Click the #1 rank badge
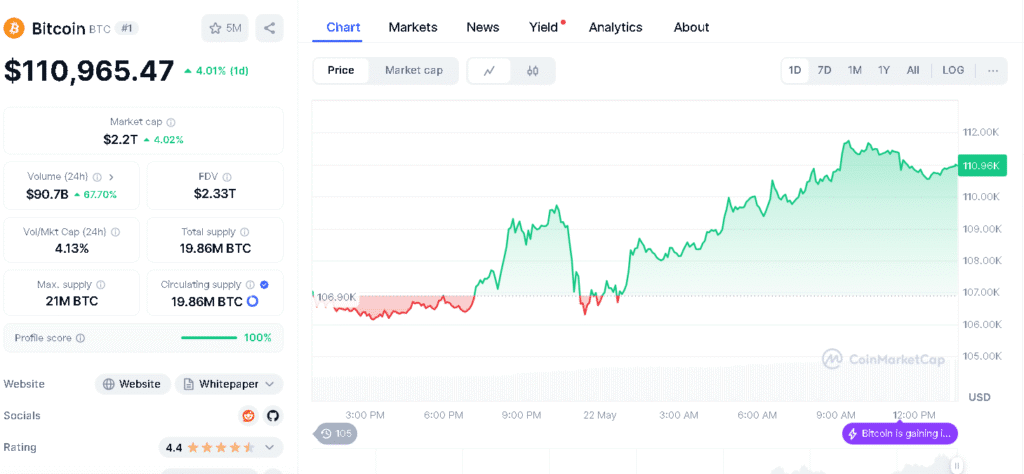Image resolution: width=1024 pixels, height=474 pixels. (127, 28)
